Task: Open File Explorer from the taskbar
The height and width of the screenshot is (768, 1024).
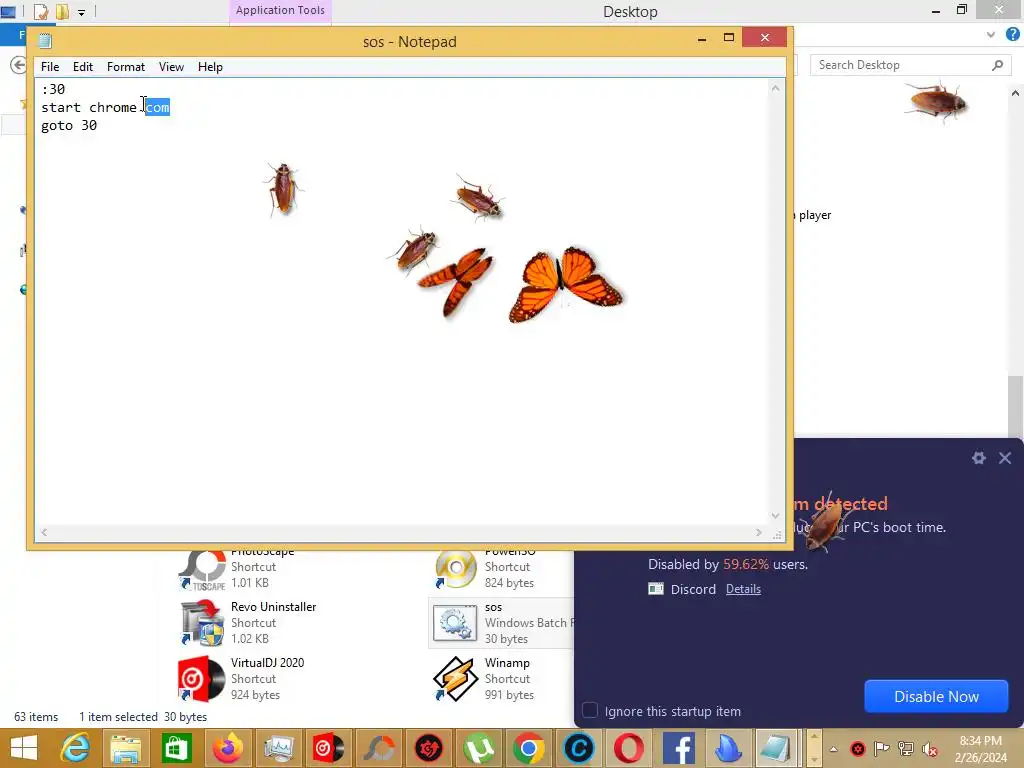Action: [x=125, y=748]
